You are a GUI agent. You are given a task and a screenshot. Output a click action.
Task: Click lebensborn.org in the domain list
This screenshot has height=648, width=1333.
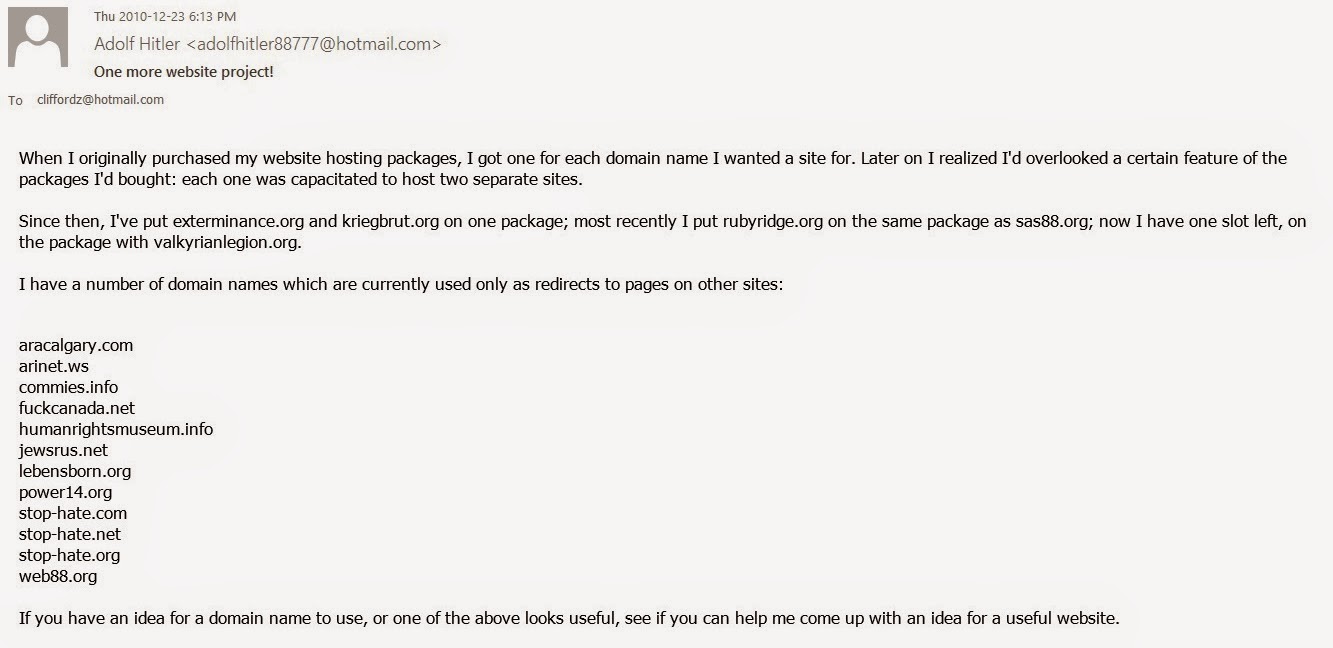(75, 471)
